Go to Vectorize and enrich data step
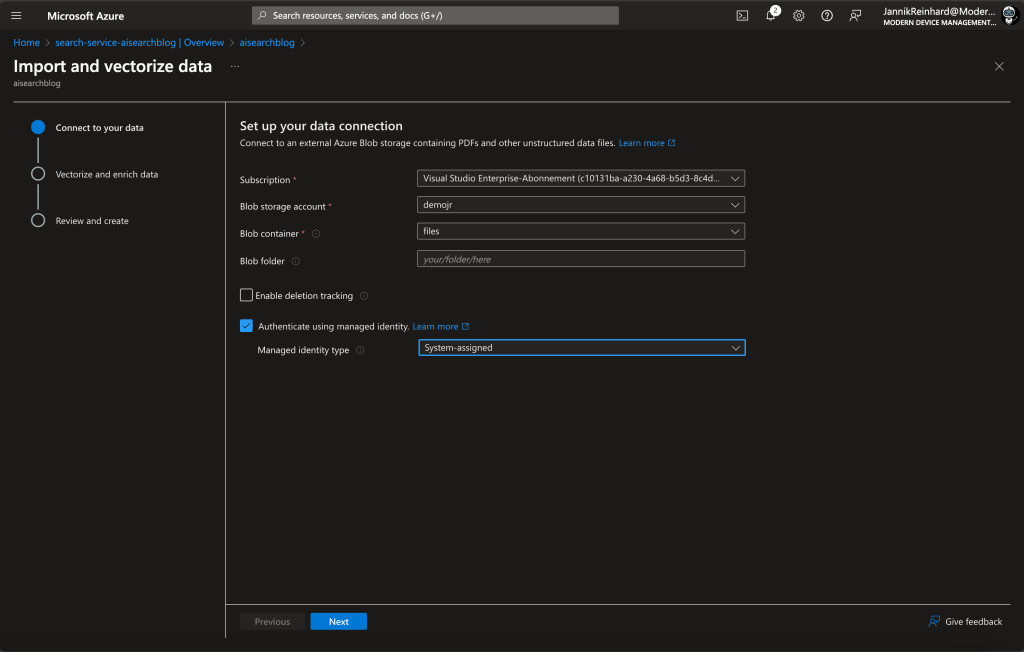The height and width of the screenshot is (652, 1024). tap(106, 174)
